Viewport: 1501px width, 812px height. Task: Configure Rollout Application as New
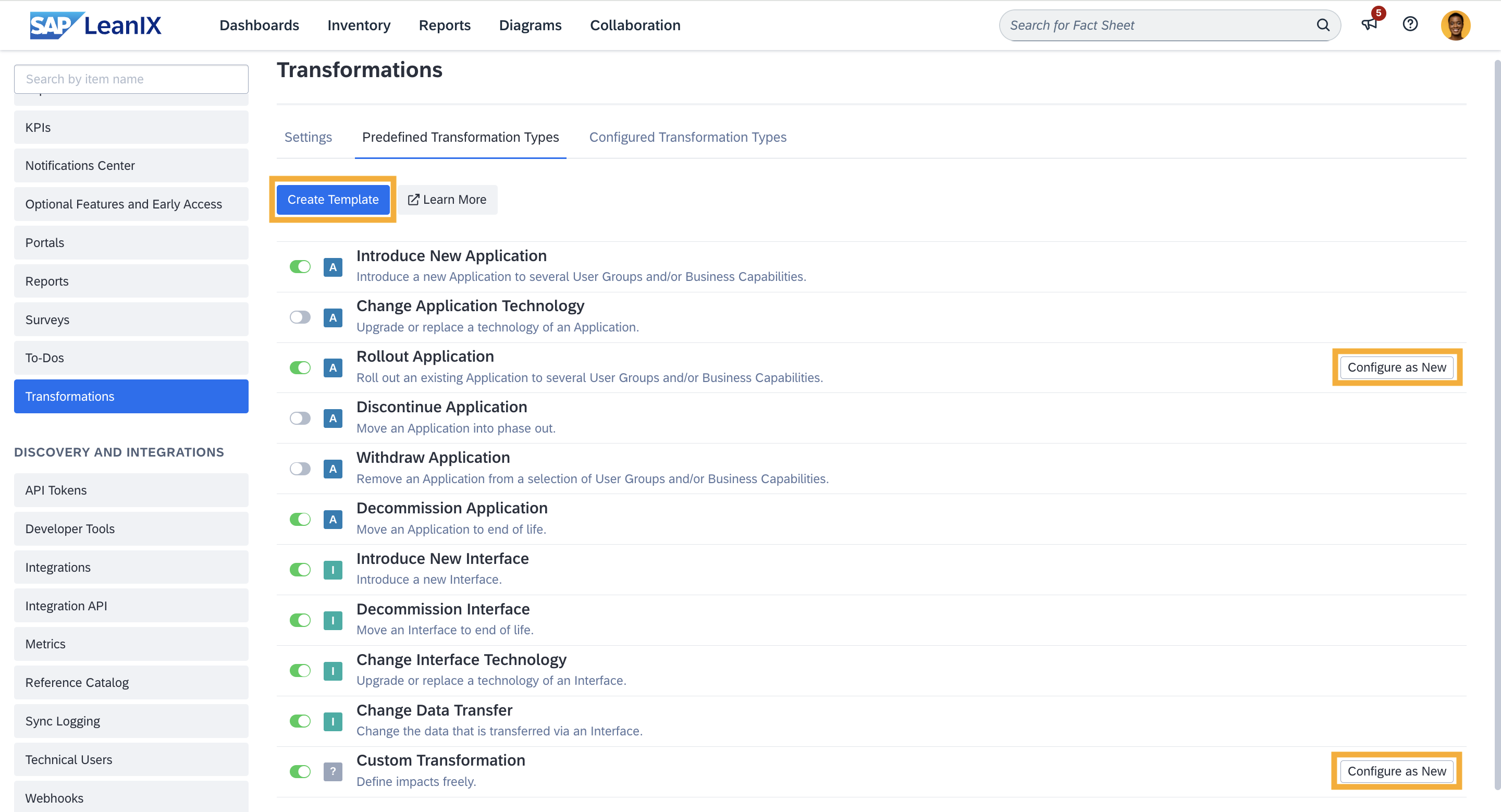tap(1397, 366)
